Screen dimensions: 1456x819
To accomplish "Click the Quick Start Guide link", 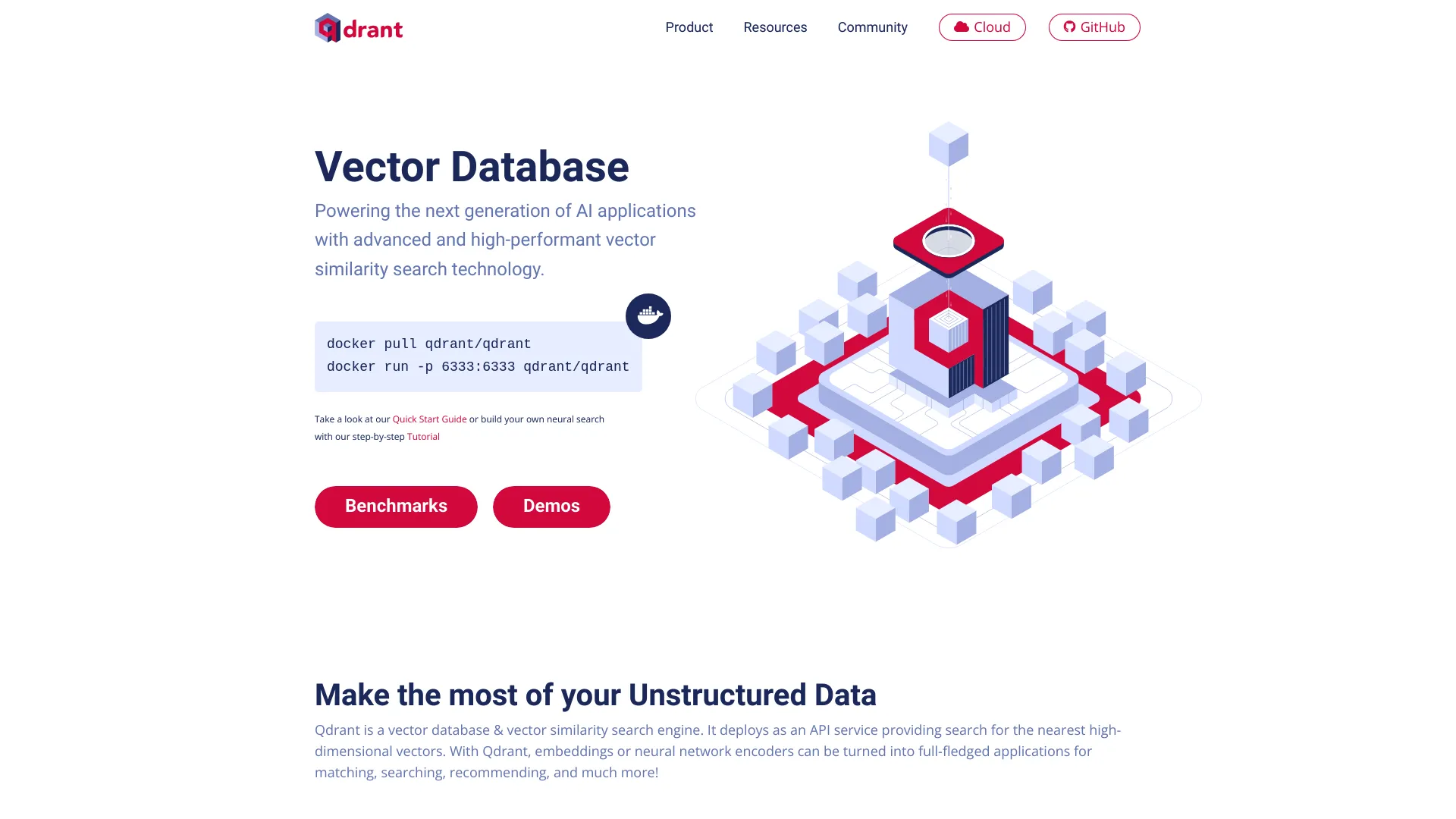I will point(430,419).
